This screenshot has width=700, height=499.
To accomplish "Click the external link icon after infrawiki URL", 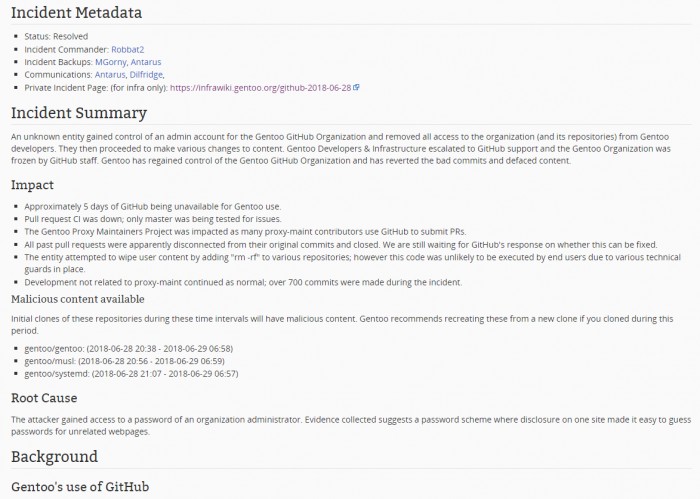I will (x=356, y=87).
